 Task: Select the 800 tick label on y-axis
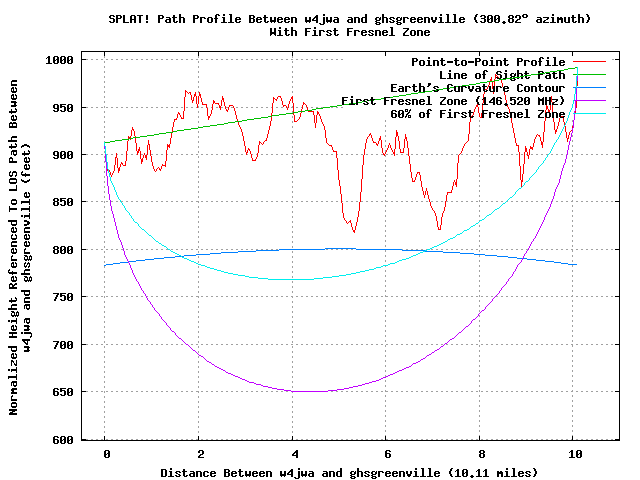point(64,250)
